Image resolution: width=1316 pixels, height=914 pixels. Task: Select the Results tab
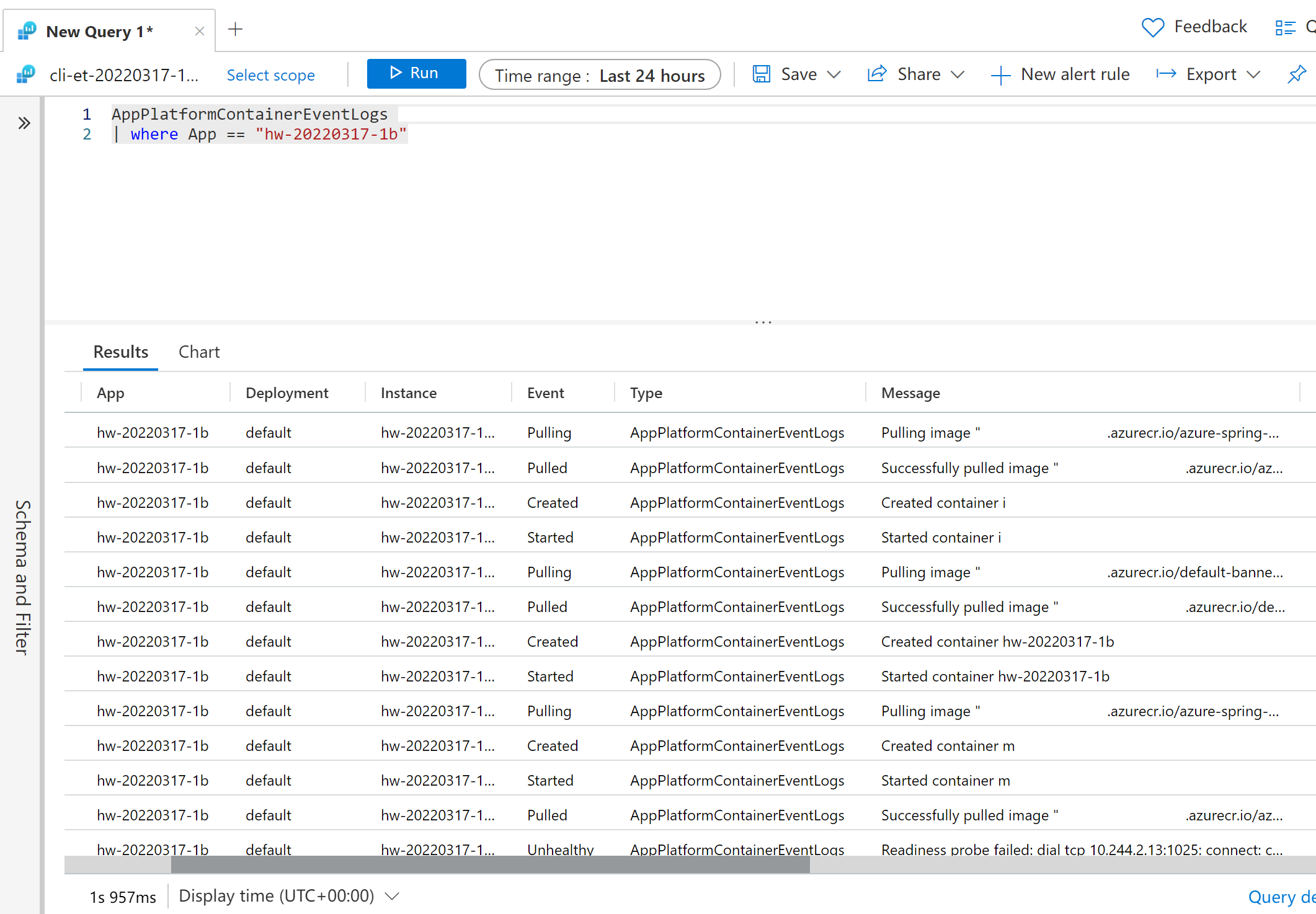pyautogui.click(x=121, y=351)
